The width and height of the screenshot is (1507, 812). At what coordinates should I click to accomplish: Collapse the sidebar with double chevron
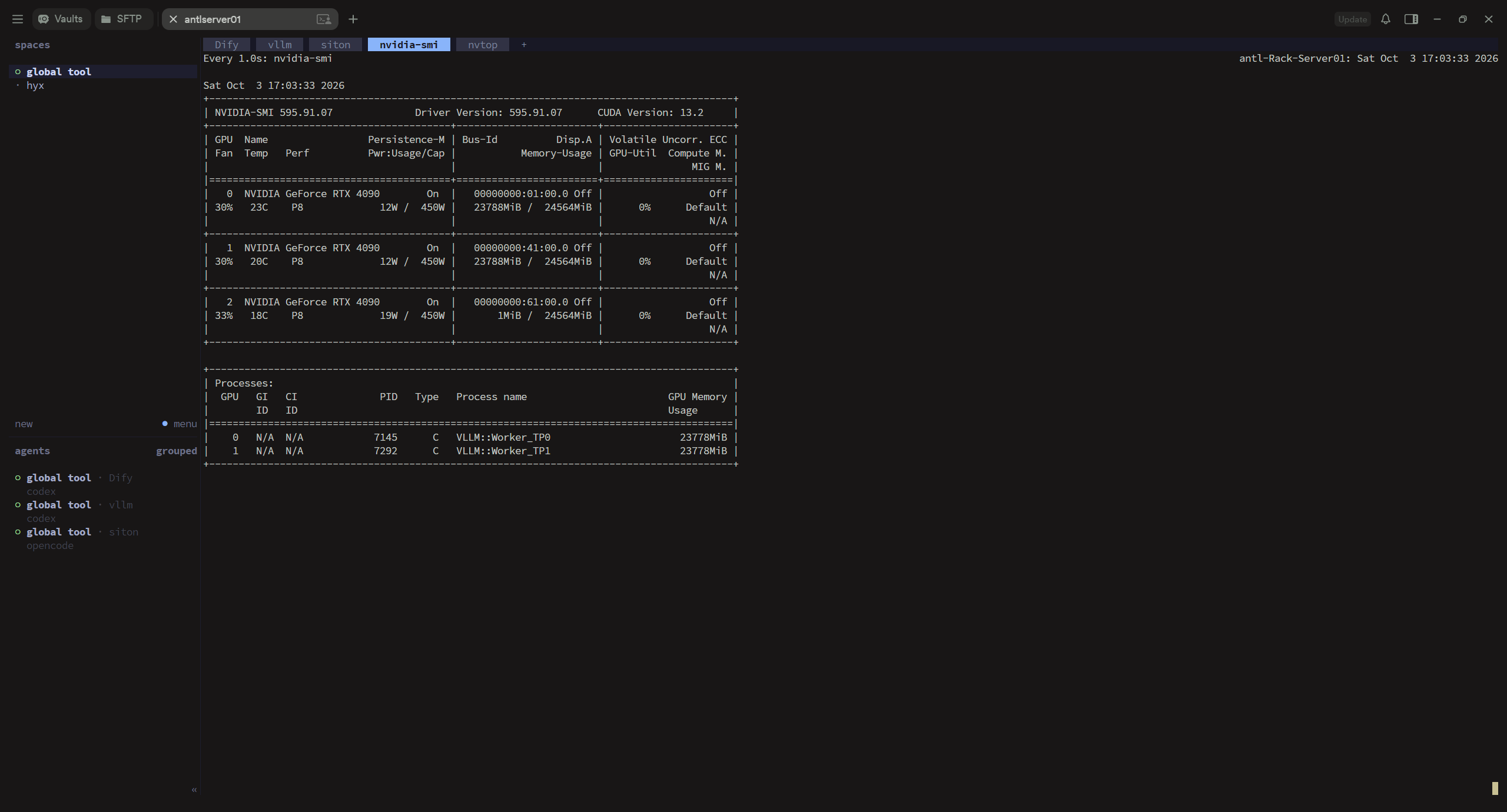[x=194, y=790]
